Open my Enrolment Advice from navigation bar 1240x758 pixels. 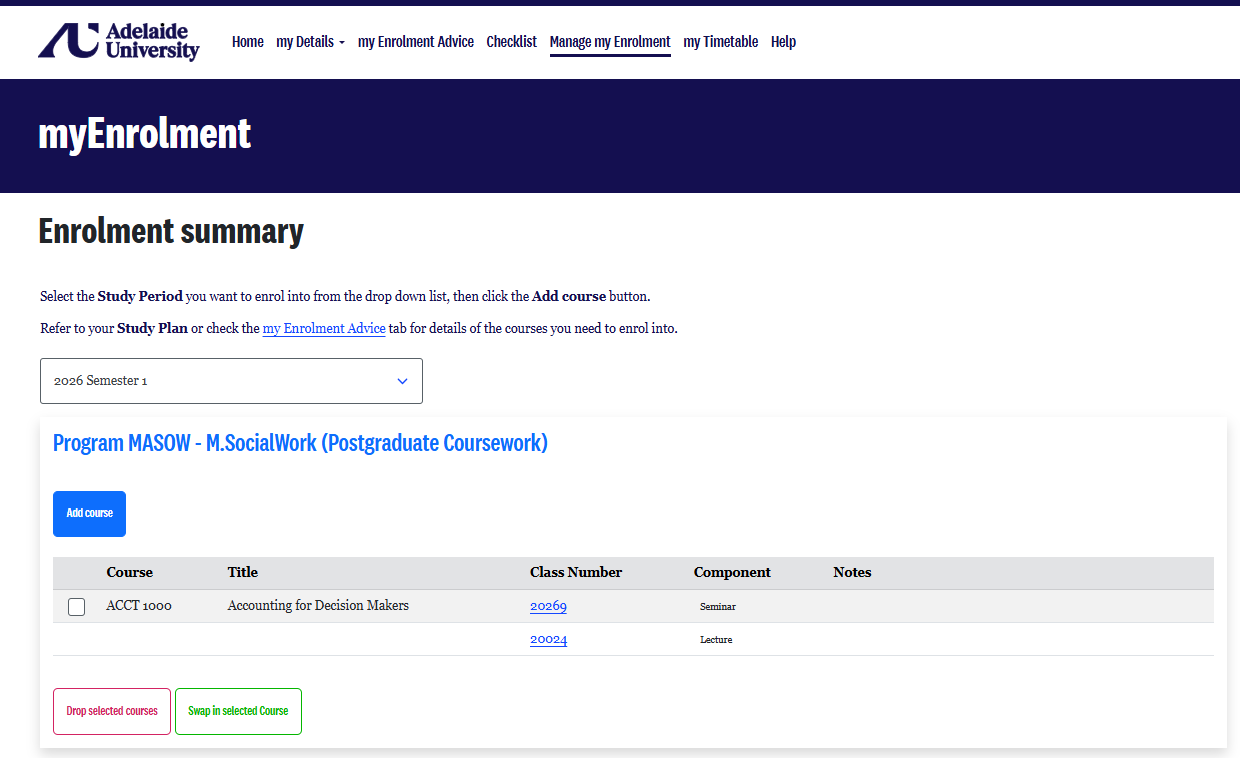click(416, 42)
